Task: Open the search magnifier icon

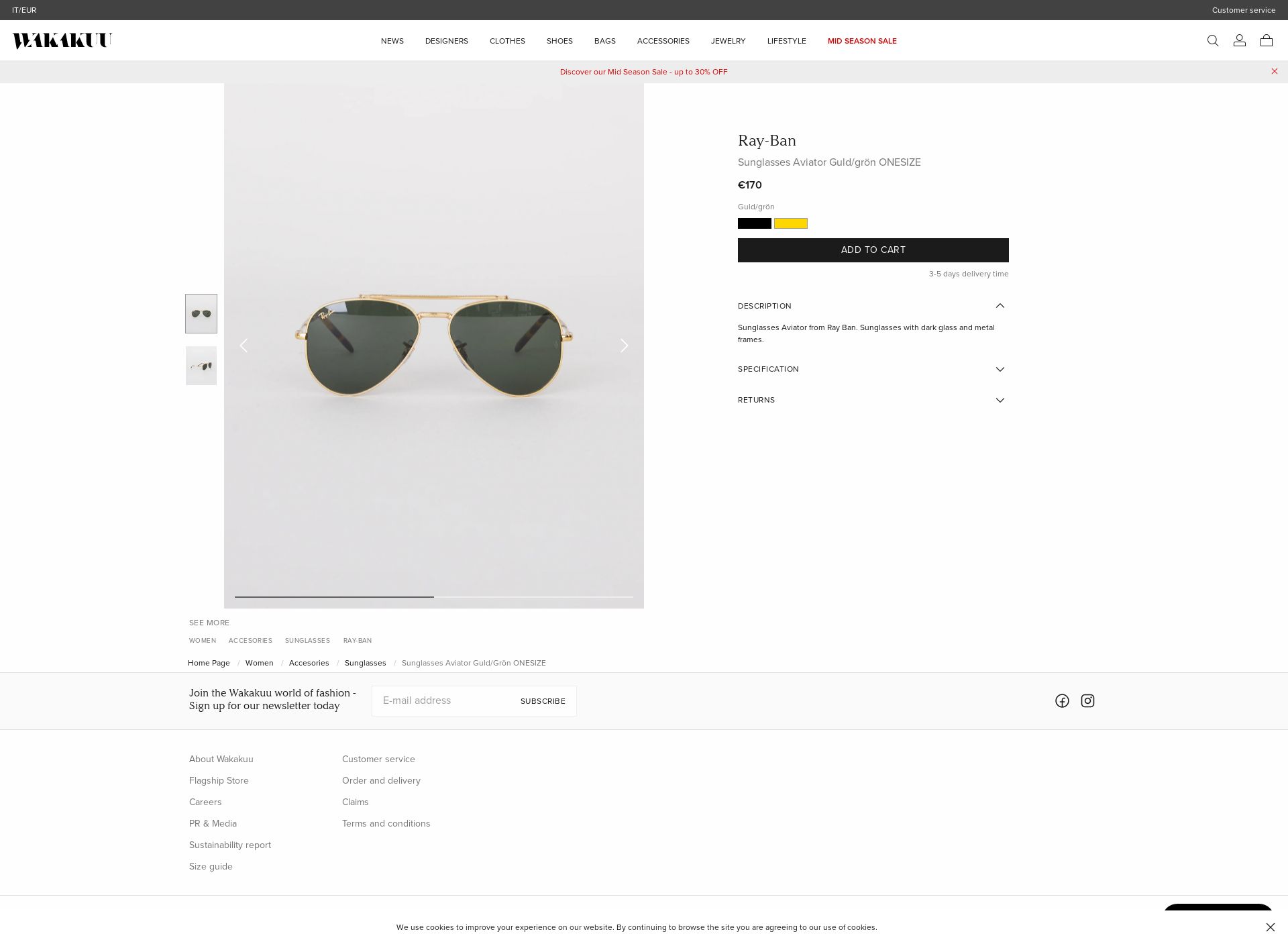Action: (x=1213, y=41)
